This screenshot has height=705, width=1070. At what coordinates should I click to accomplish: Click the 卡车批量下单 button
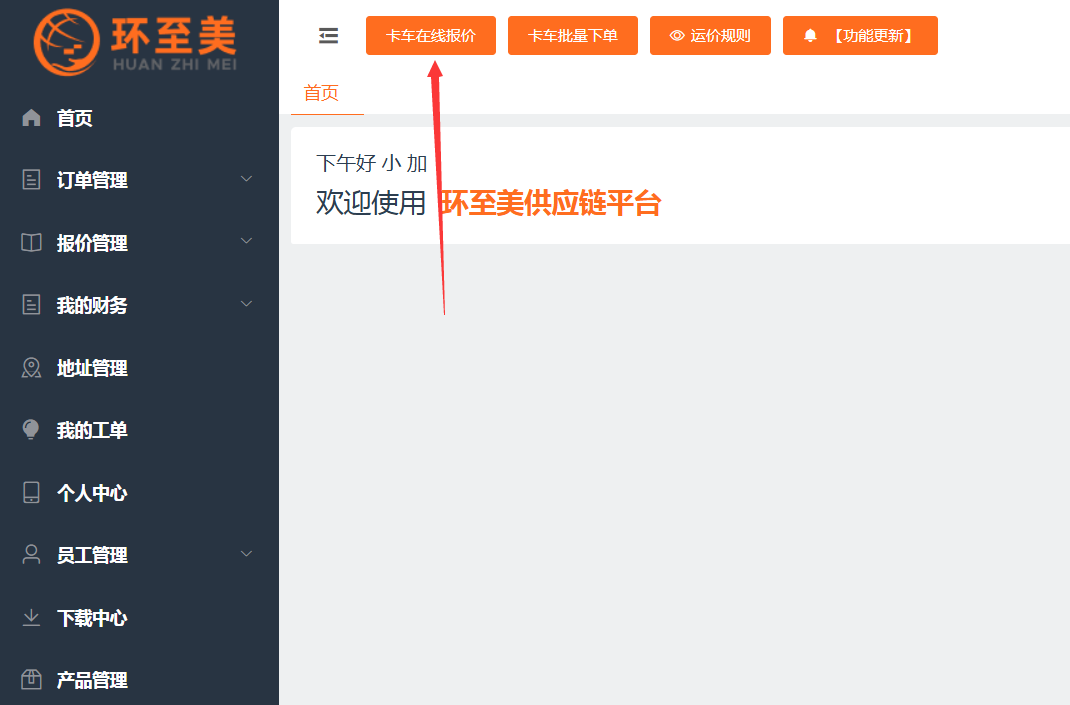coord(572,36)
